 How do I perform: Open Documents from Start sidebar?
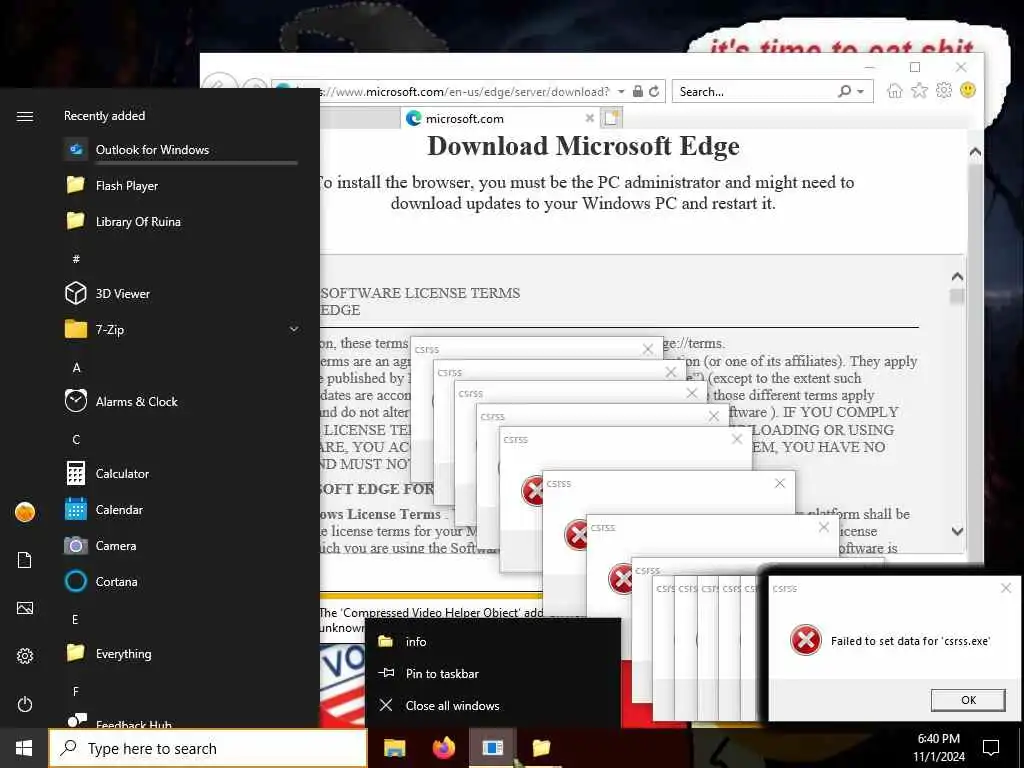click(x=25, y=560)
